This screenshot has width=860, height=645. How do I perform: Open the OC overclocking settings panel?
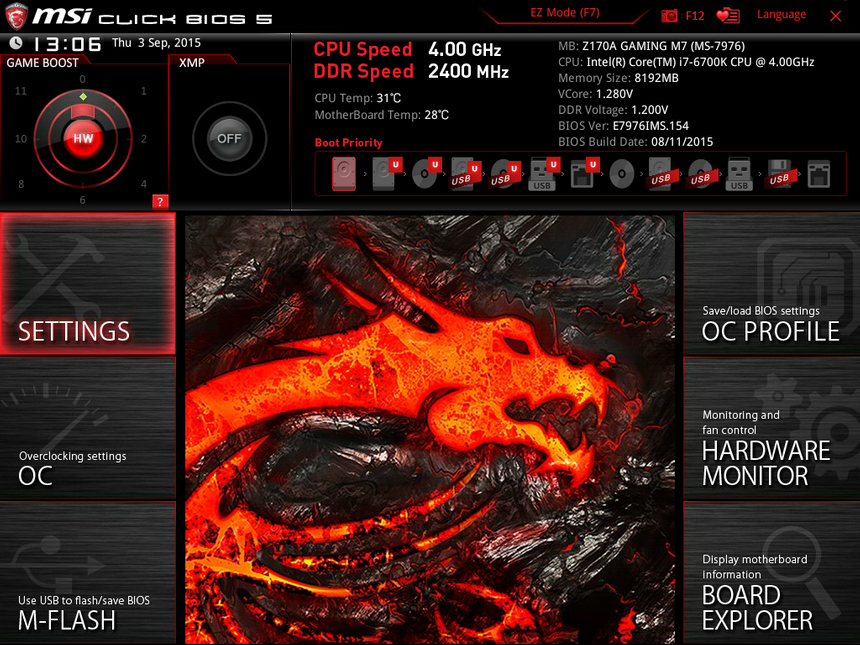point(87,430)
